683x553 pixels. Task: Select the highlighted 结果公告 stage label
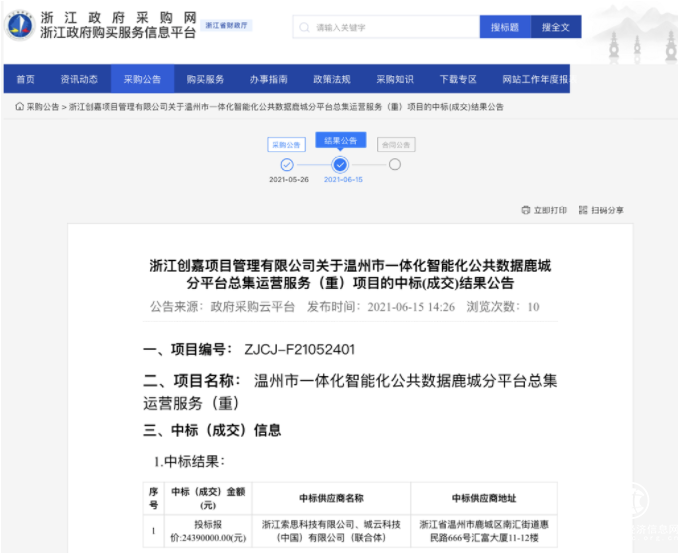coord(341,140)
